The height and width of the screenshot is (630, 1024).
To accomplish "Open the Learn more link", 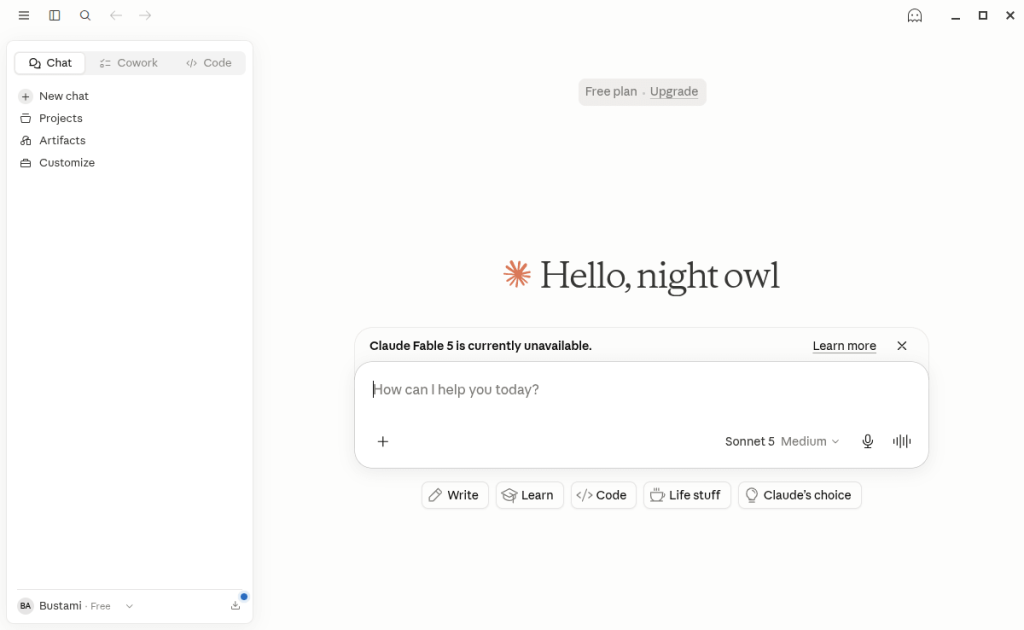I will 844,346.
